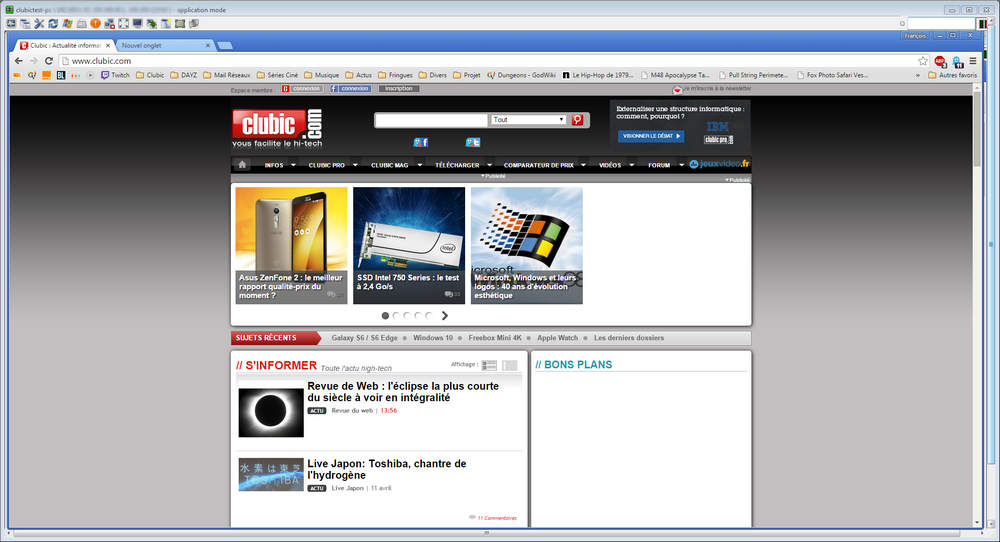
Task: Open the Twitch bookmark
Action: click(x=114, y=75)
